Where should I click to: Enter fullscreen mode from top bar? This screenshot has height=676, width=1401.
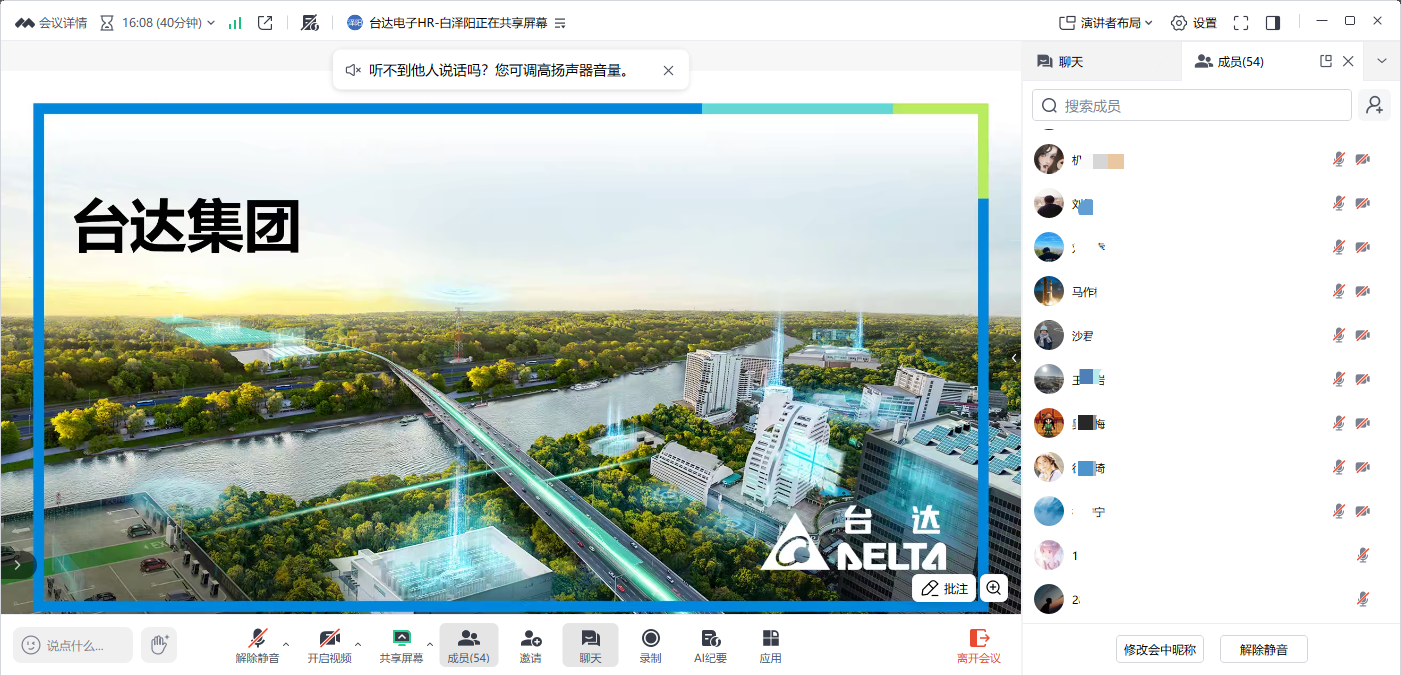pos(1241,22)
